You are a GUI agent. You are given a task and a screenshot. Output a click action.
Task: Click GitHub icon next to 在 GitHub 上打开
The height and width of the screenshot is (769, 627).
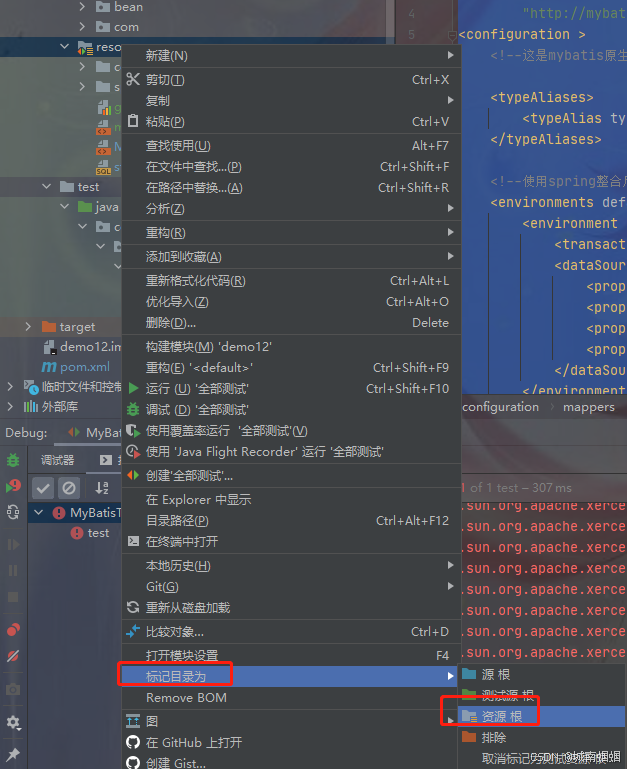tap(133, 742)
